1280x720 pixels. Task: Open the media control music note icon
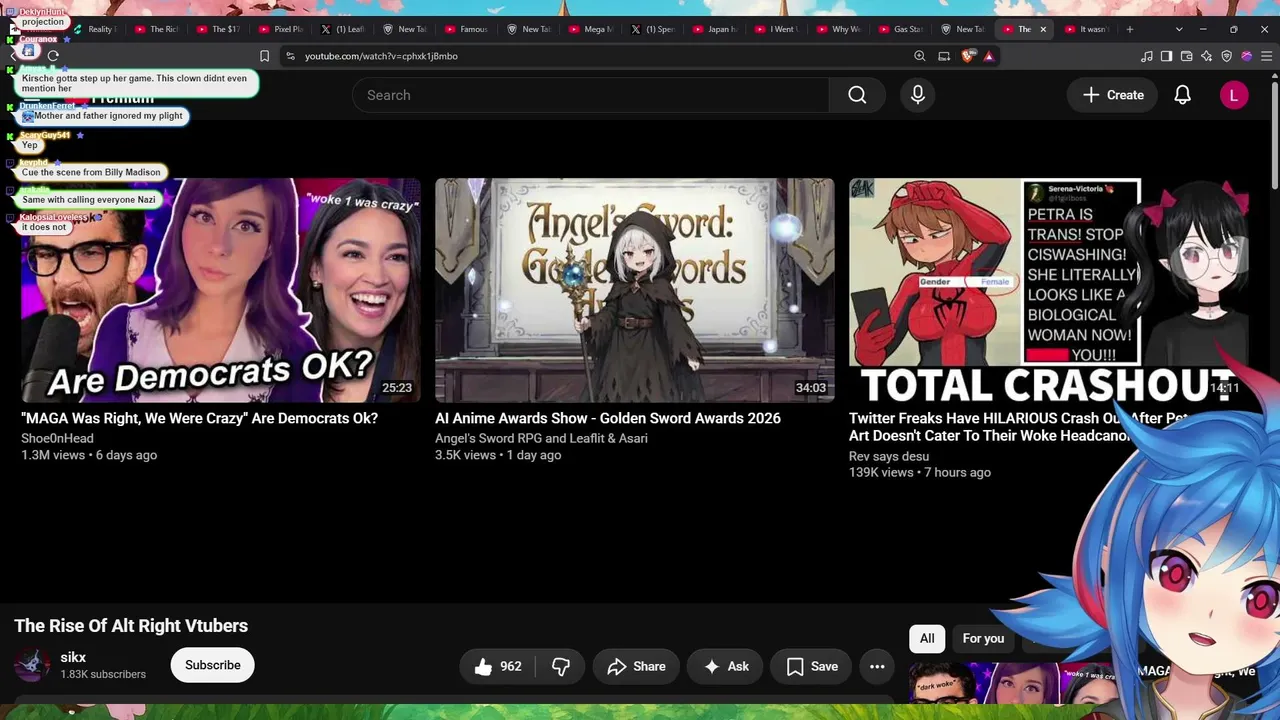(1146, 56)
